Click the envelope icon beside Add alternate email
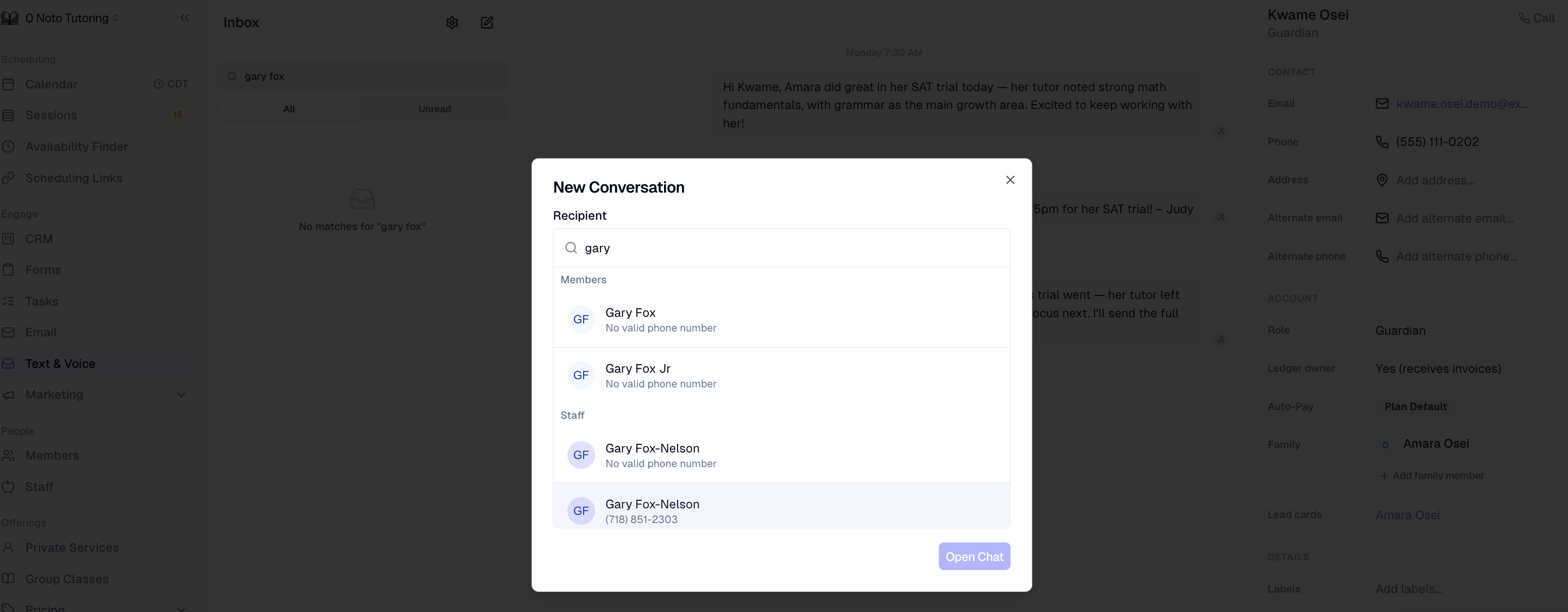 1382,219
